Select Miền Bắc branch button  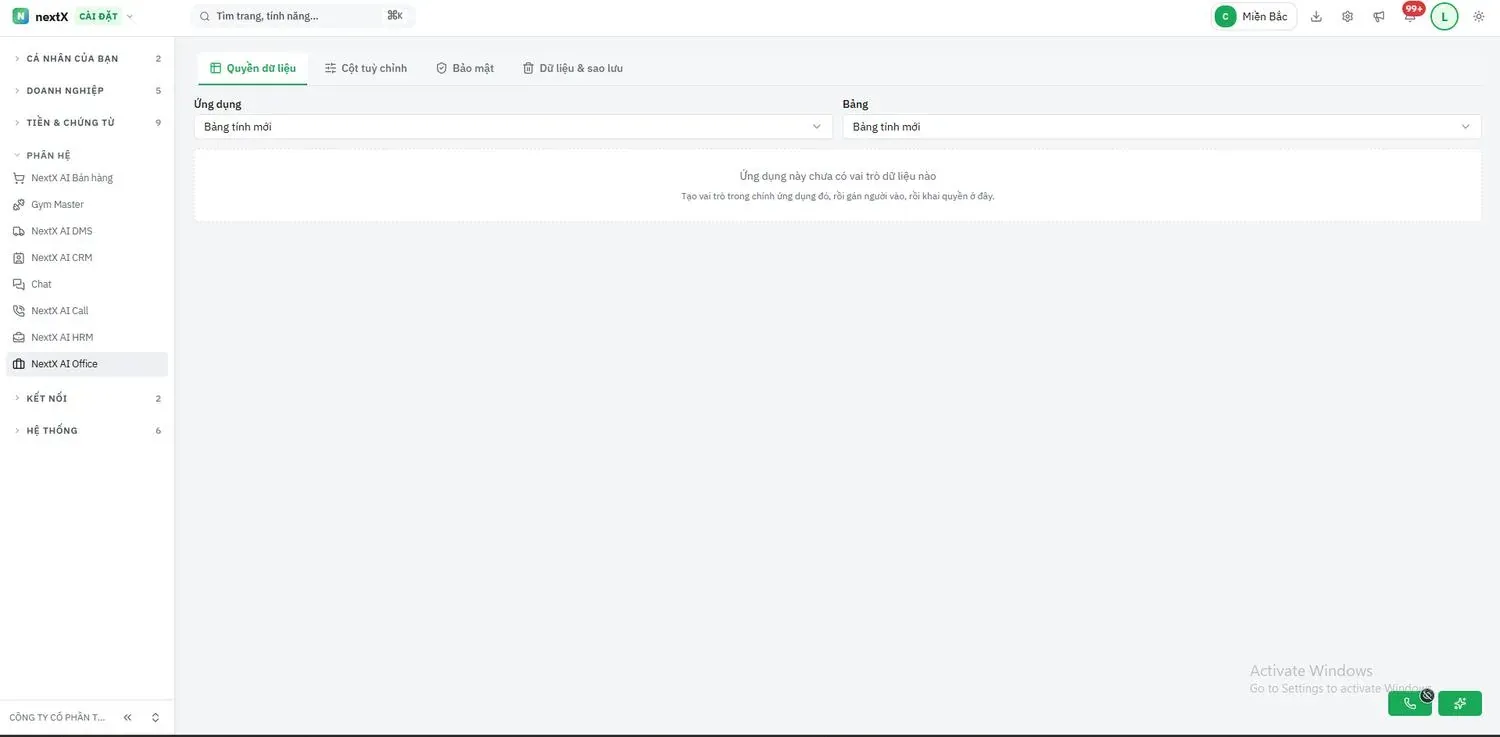[x=1254, y=16]
